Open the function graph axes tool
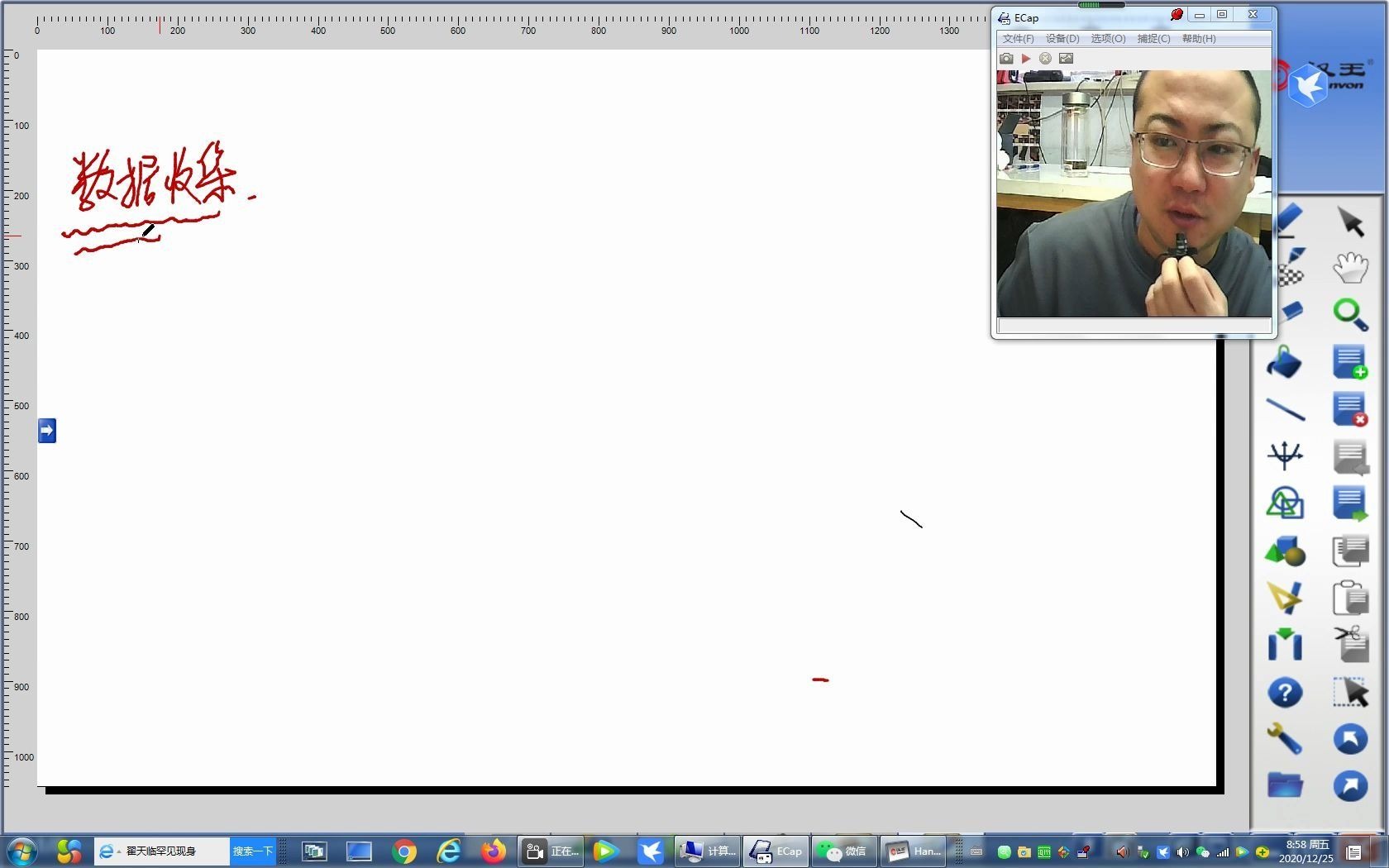The height and width of the screenshot is (868, 1389). click(1285, 455)
